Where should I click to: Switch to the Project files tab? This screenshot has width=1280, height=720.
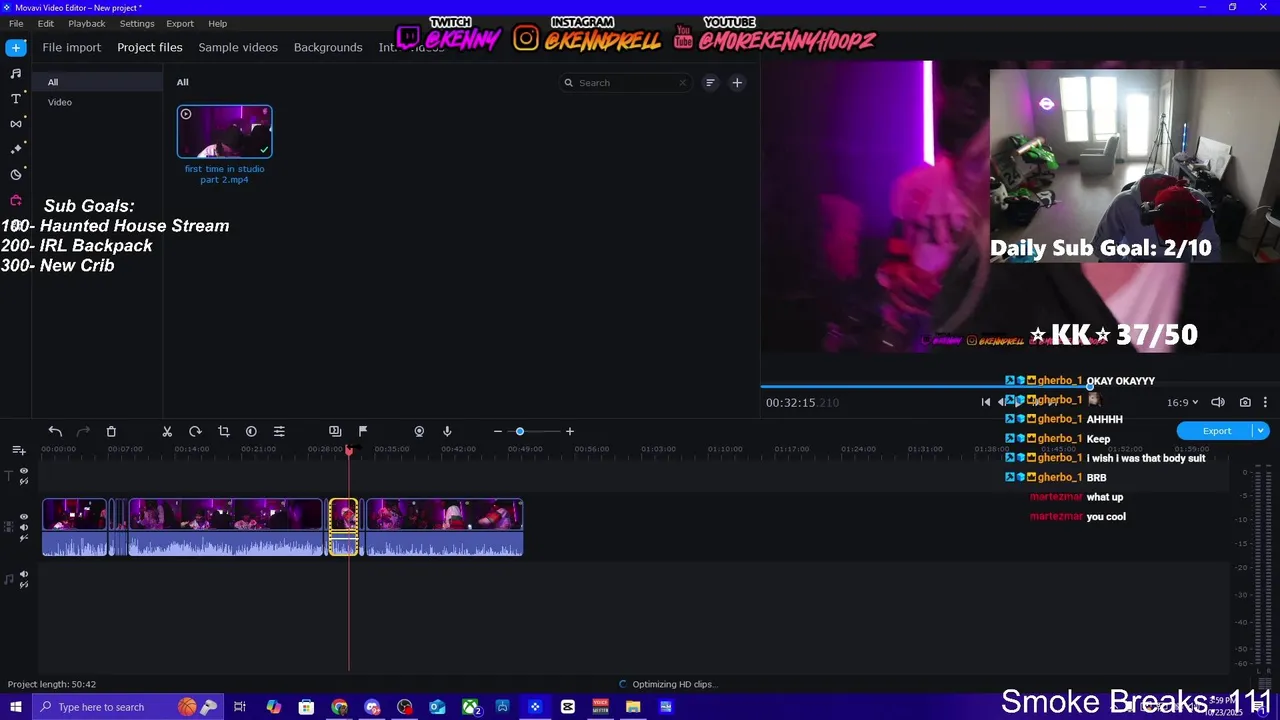[150, 47]
